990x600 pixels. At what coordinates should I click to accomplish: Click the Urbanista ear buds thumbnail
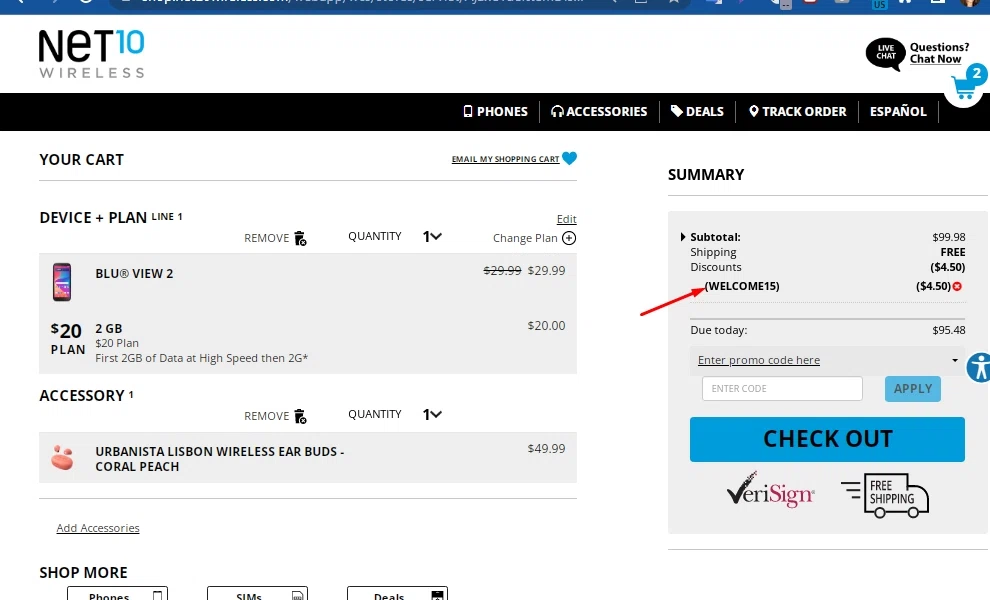62,457
